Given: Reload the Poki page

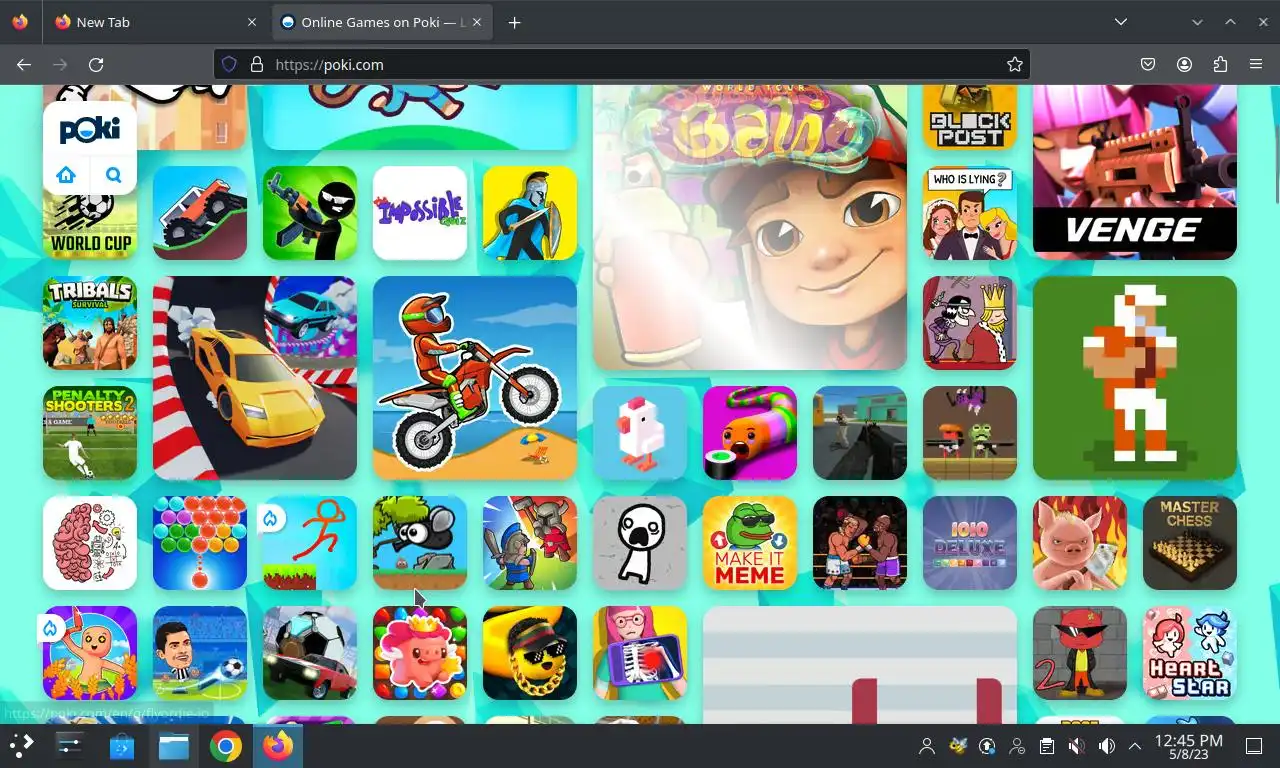Looking at the screenshot, I should point(96,64).
